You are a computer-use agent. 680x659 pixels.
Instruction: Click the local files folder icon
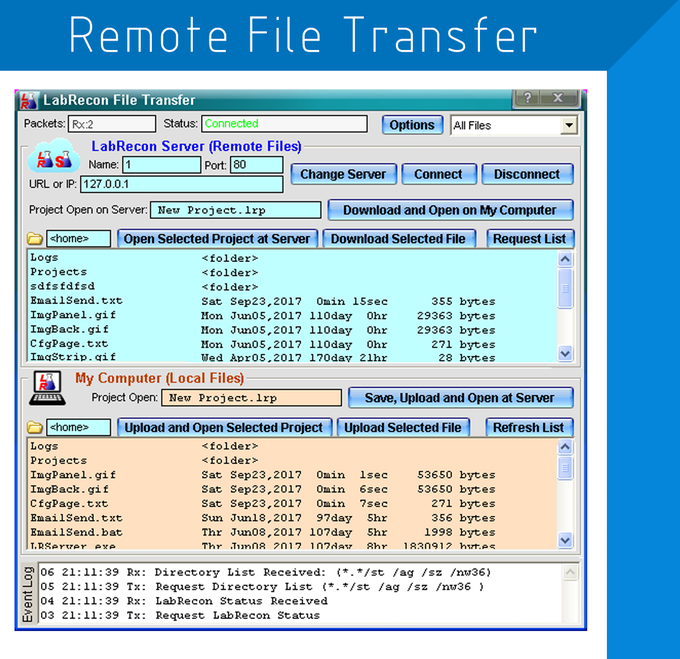click(x=35, y=427)
